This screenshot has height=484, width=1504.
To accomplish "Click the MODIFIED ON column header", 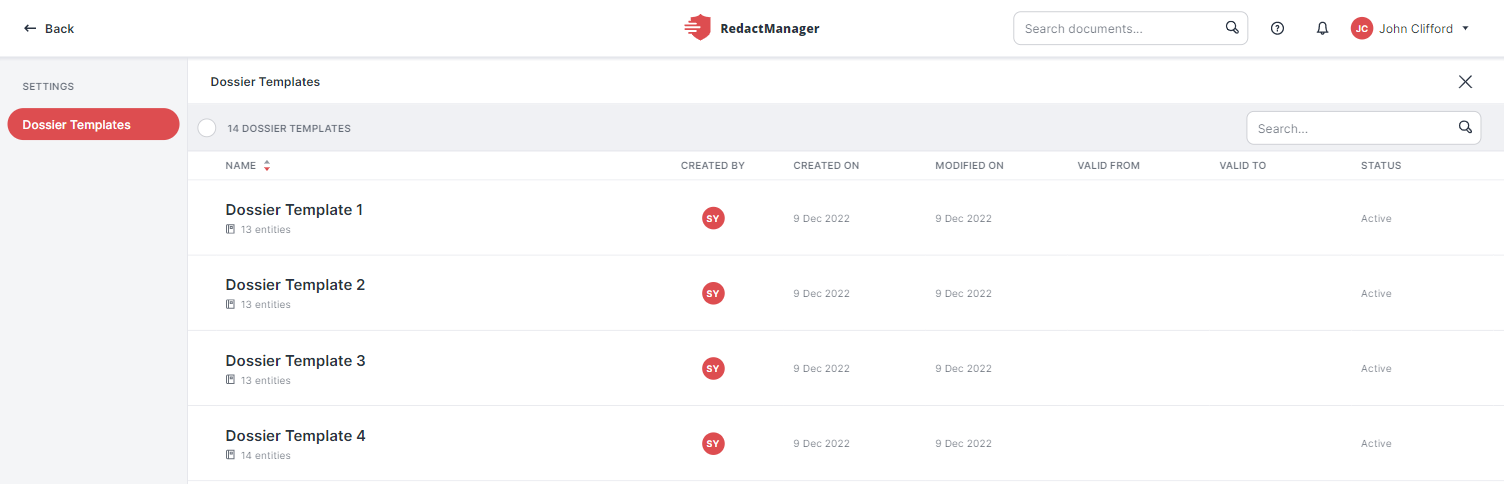I will 969,166.
